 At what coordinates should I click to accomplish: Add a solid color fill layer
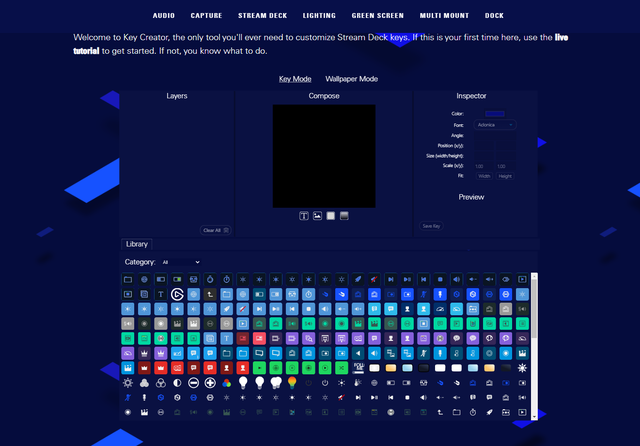click(331, 216)
